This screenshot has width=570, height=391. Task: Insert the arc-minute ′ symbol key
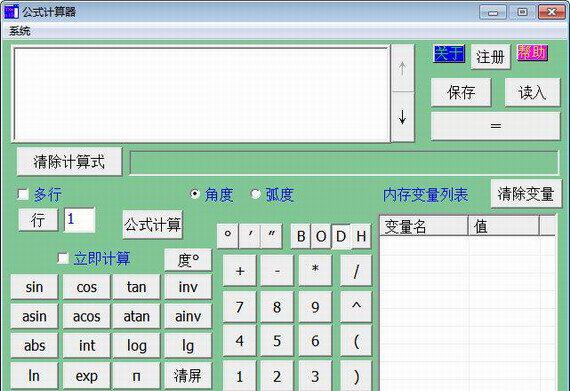[250, 236]
